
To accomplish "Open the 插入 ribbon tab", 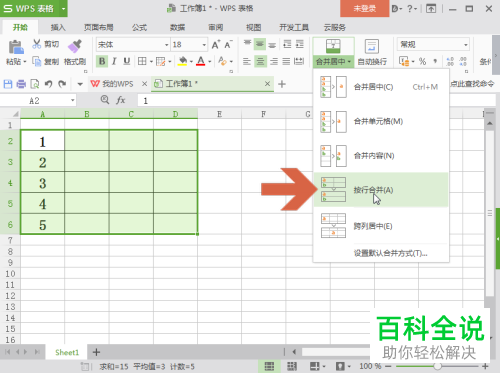I will [58, 27].
